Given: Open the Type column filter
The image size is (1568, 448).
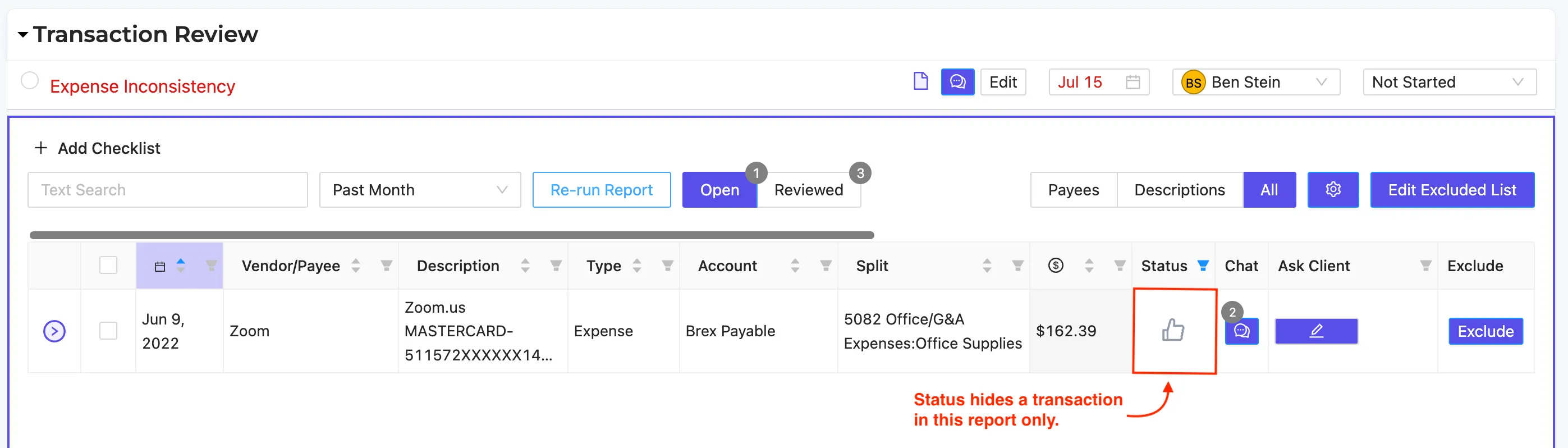Looking at the screenshot, I should click(x=668, y=266).
